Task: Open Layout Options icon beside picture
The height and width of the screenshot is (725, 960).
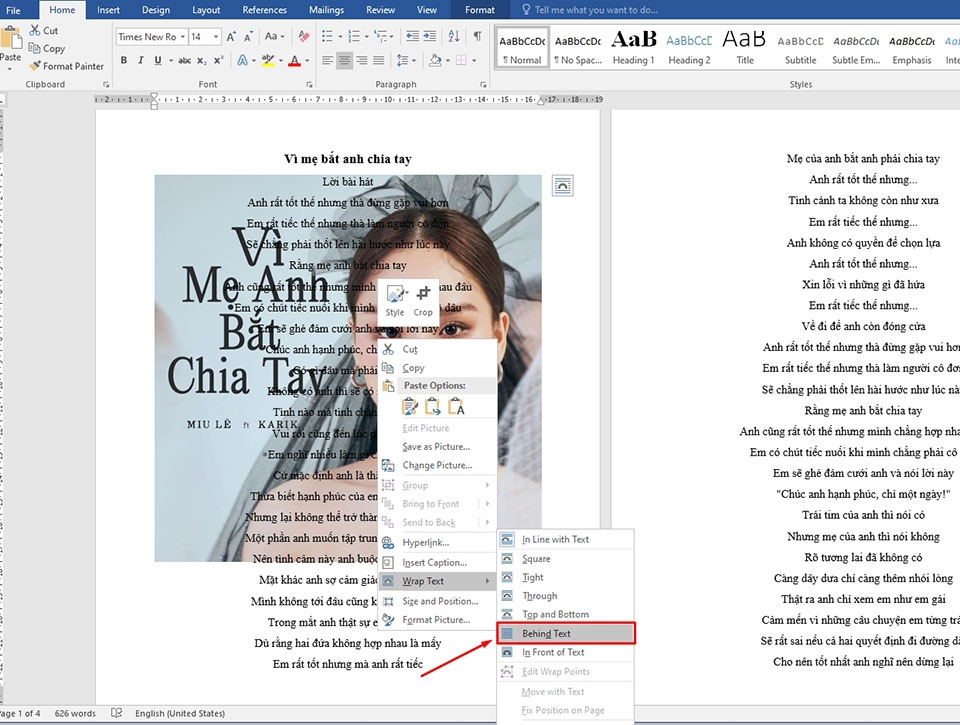Action: tap(563, 185)
